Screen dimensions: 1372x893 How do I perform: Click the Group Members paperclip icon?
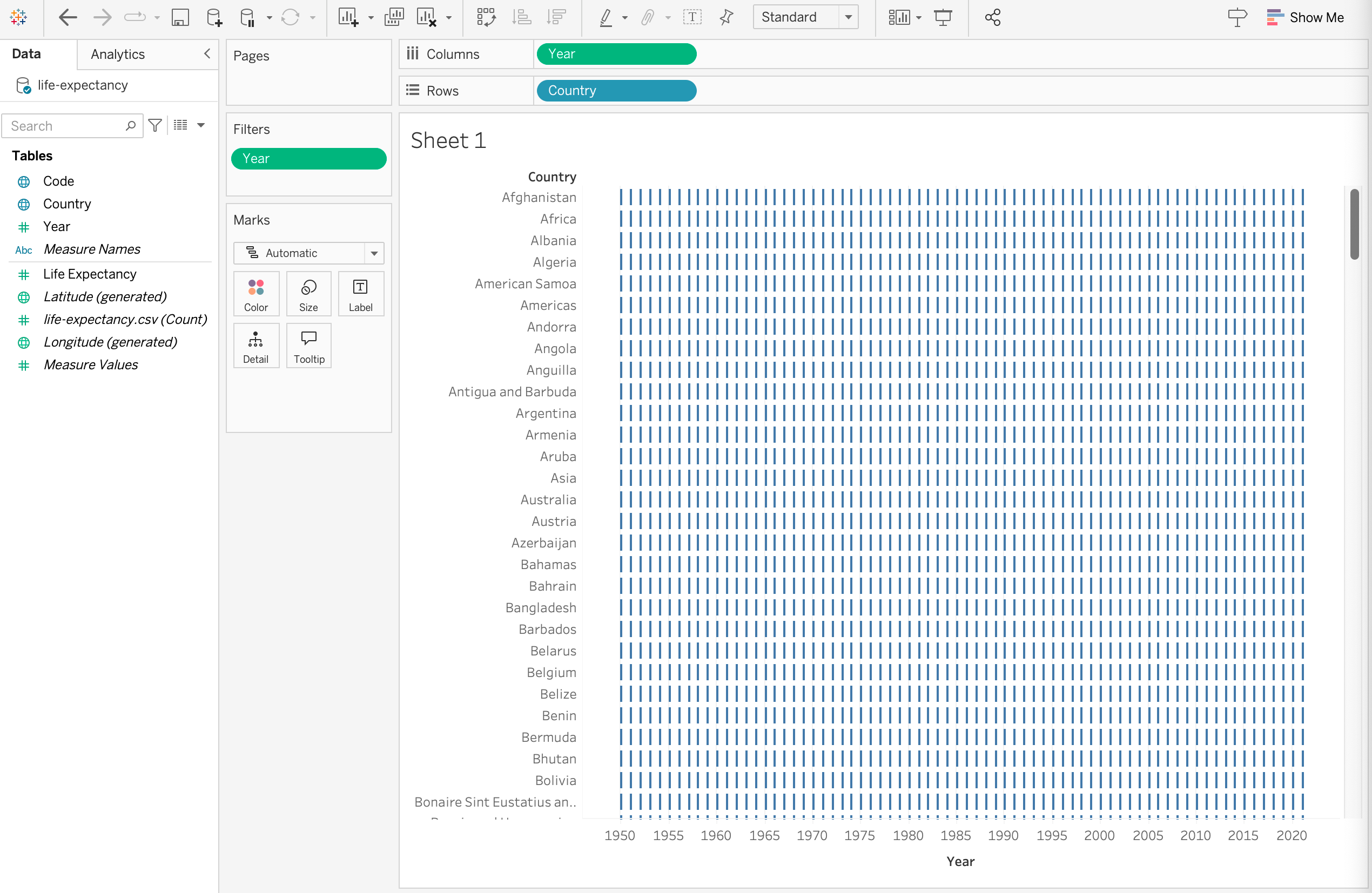[x=648, y=17]
